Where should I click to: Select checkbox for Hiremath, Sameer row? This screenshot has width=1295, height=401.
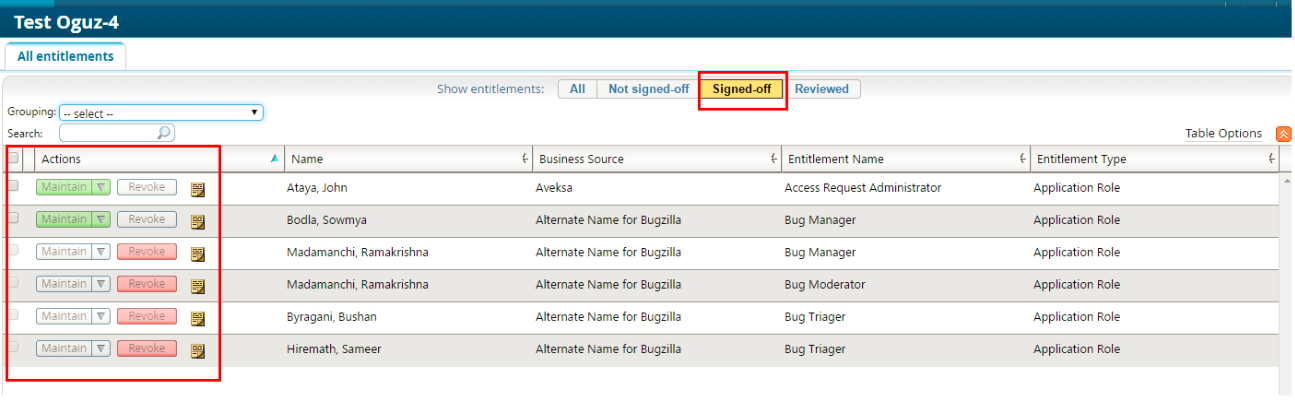coord(13,347)
